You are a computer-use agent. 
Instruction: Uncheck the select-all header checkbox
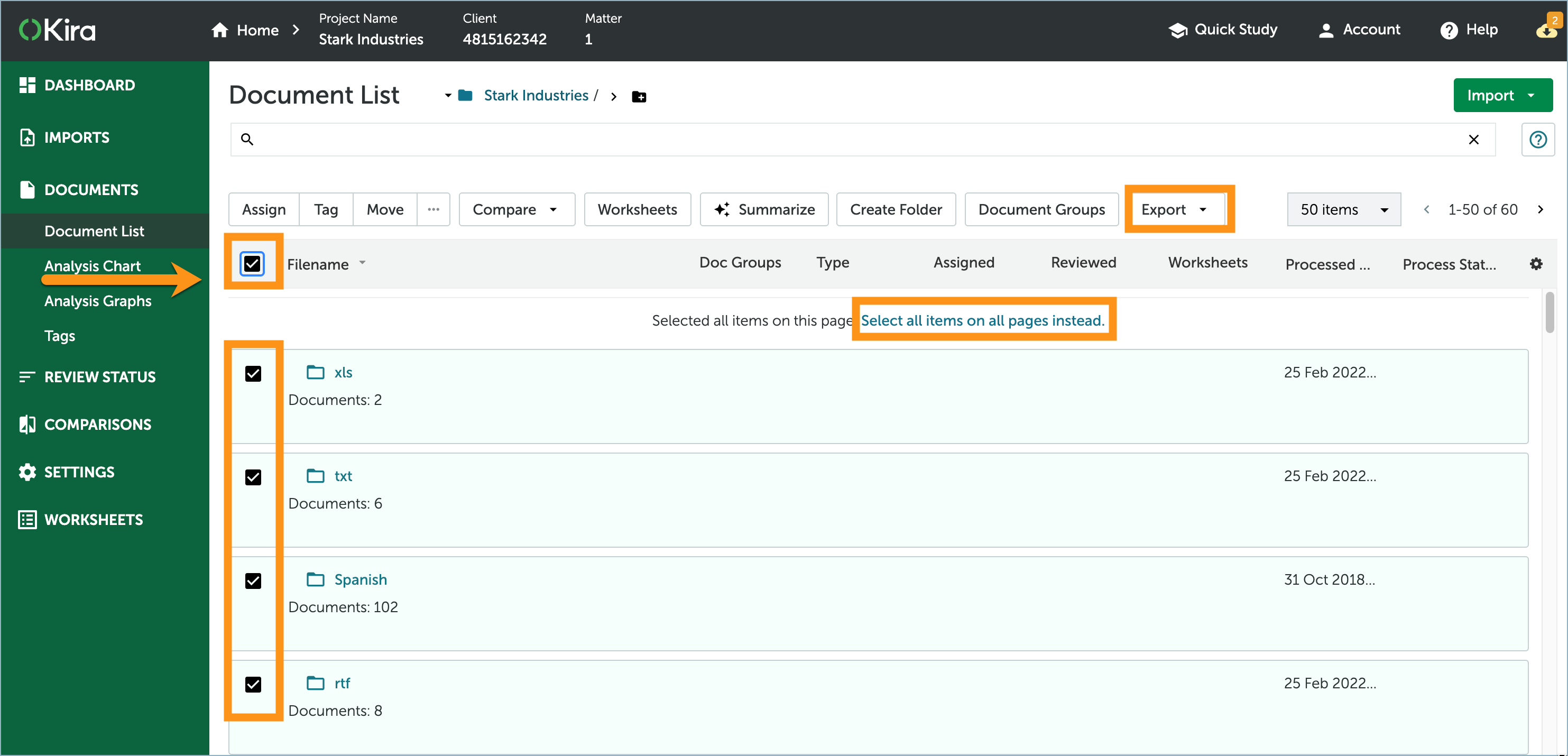click(252, 264)
